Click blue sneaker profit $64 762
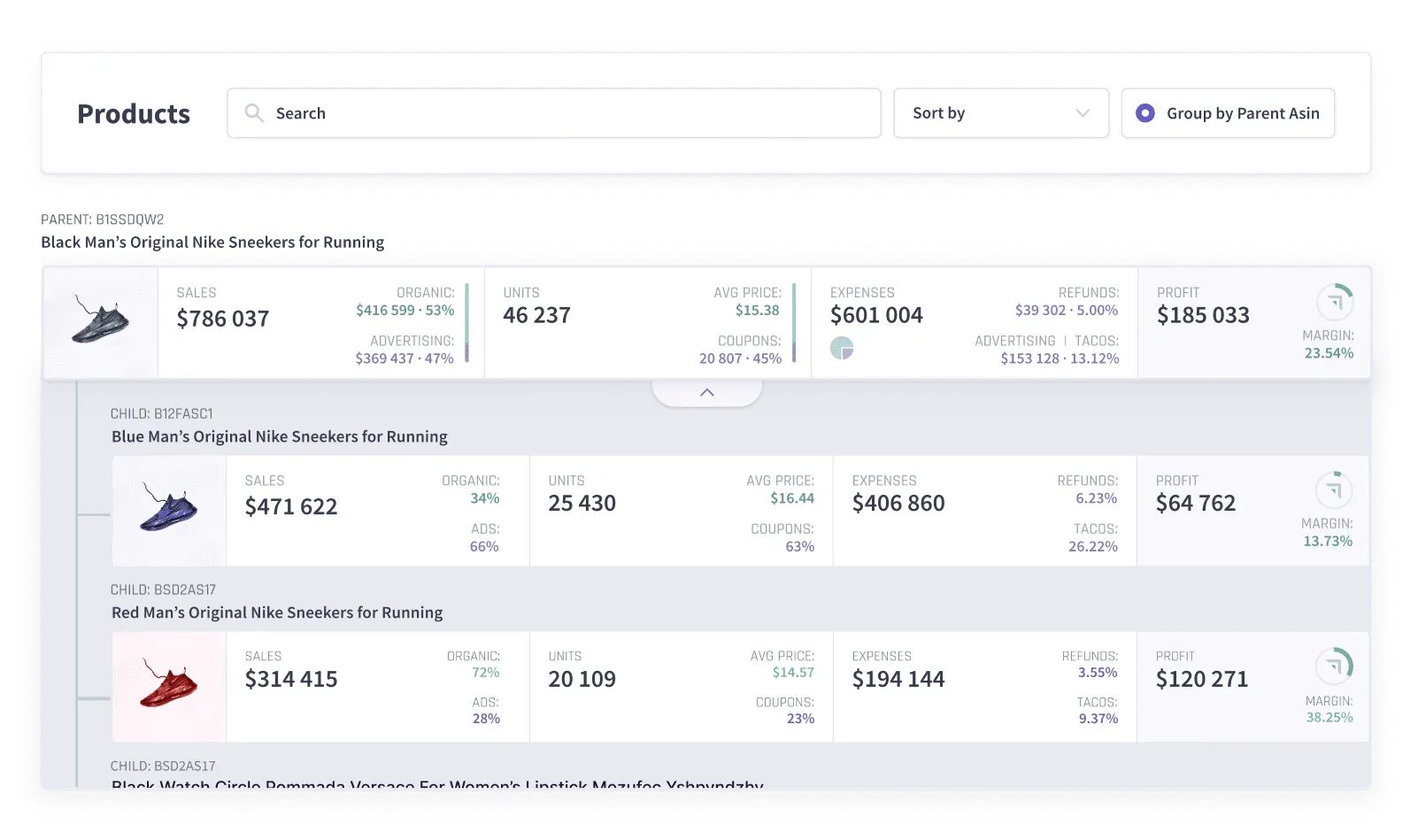 click(x=1196, y=503)
